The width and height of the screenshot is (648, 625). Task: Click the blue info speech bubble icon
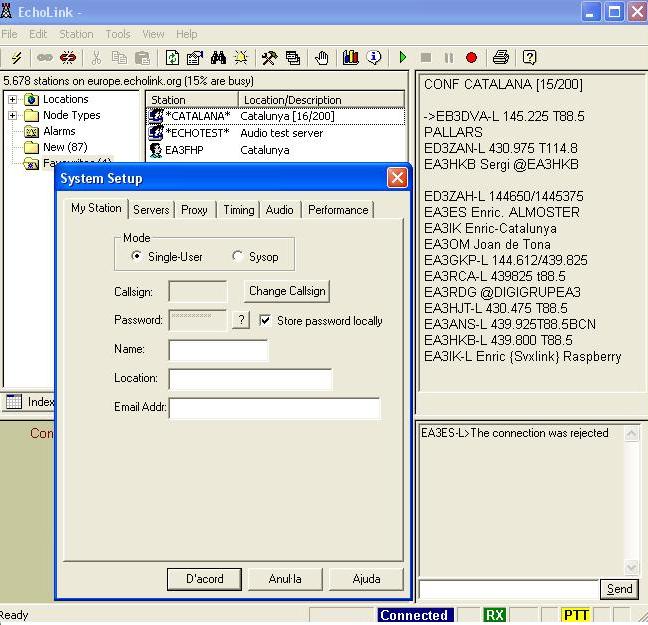click(x=374, y=57)
